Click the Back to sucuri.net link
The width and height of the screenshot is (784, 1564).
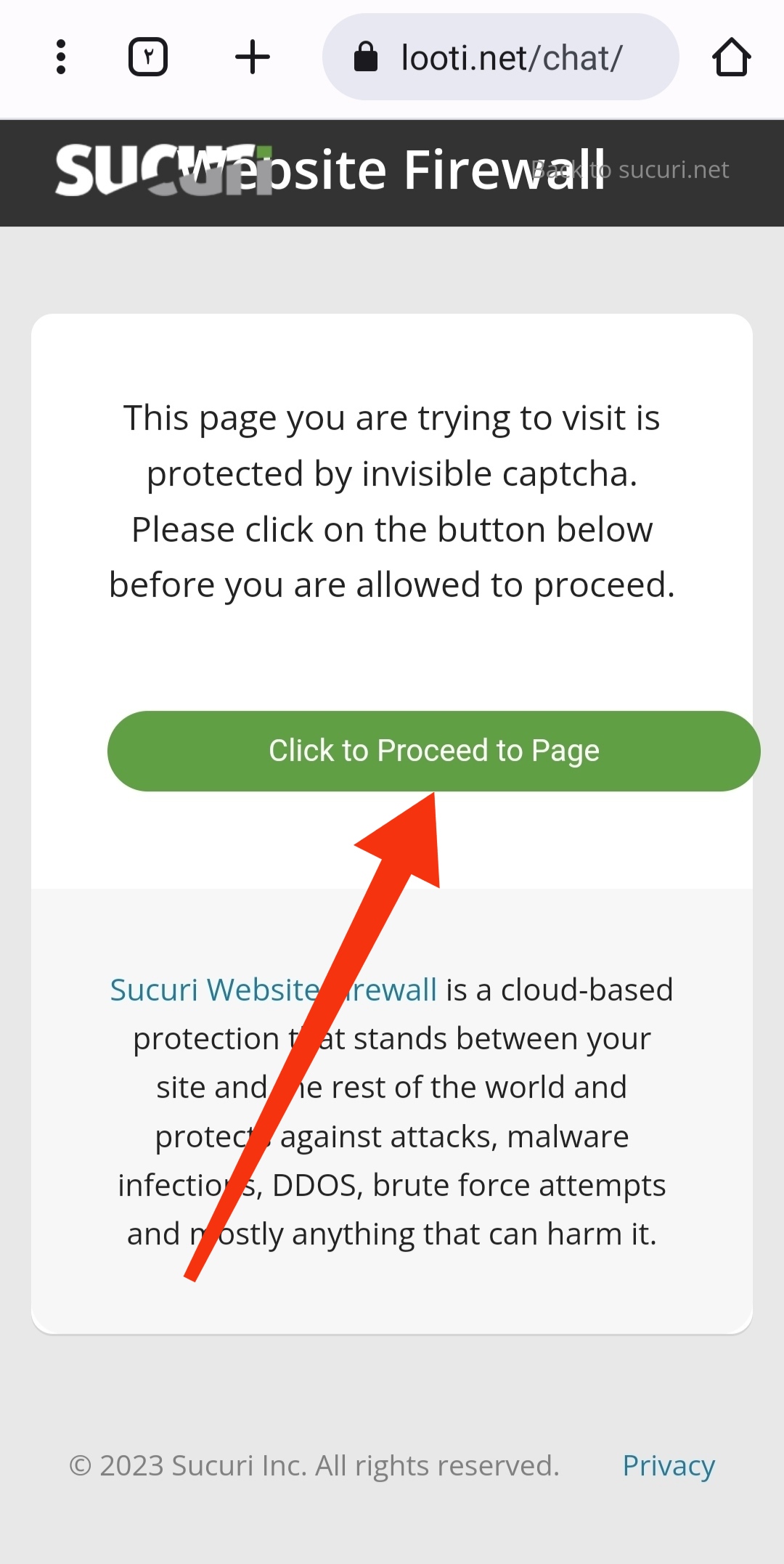pos(630,169)
